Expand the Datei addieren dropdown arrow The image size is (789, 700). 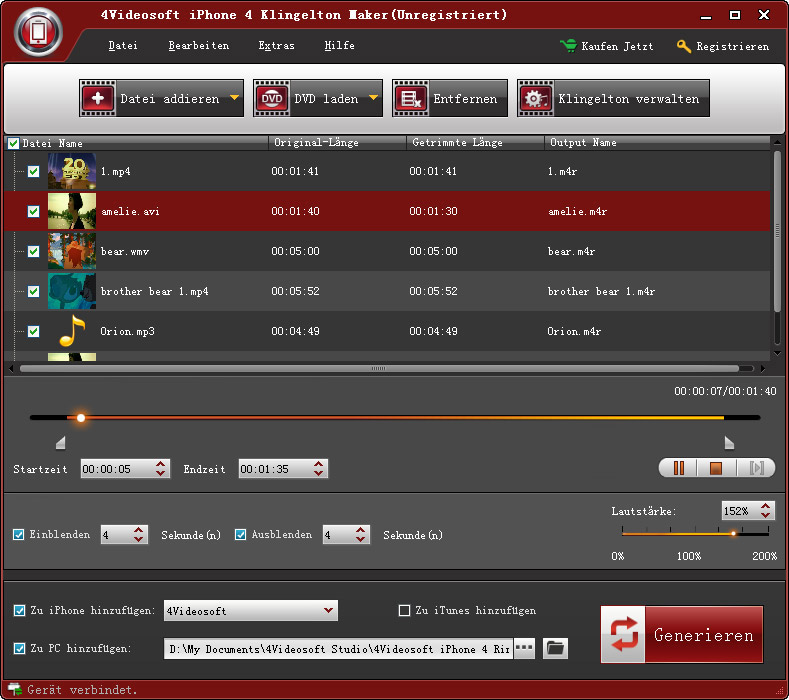pyautogui.click(x=234, y=99)
